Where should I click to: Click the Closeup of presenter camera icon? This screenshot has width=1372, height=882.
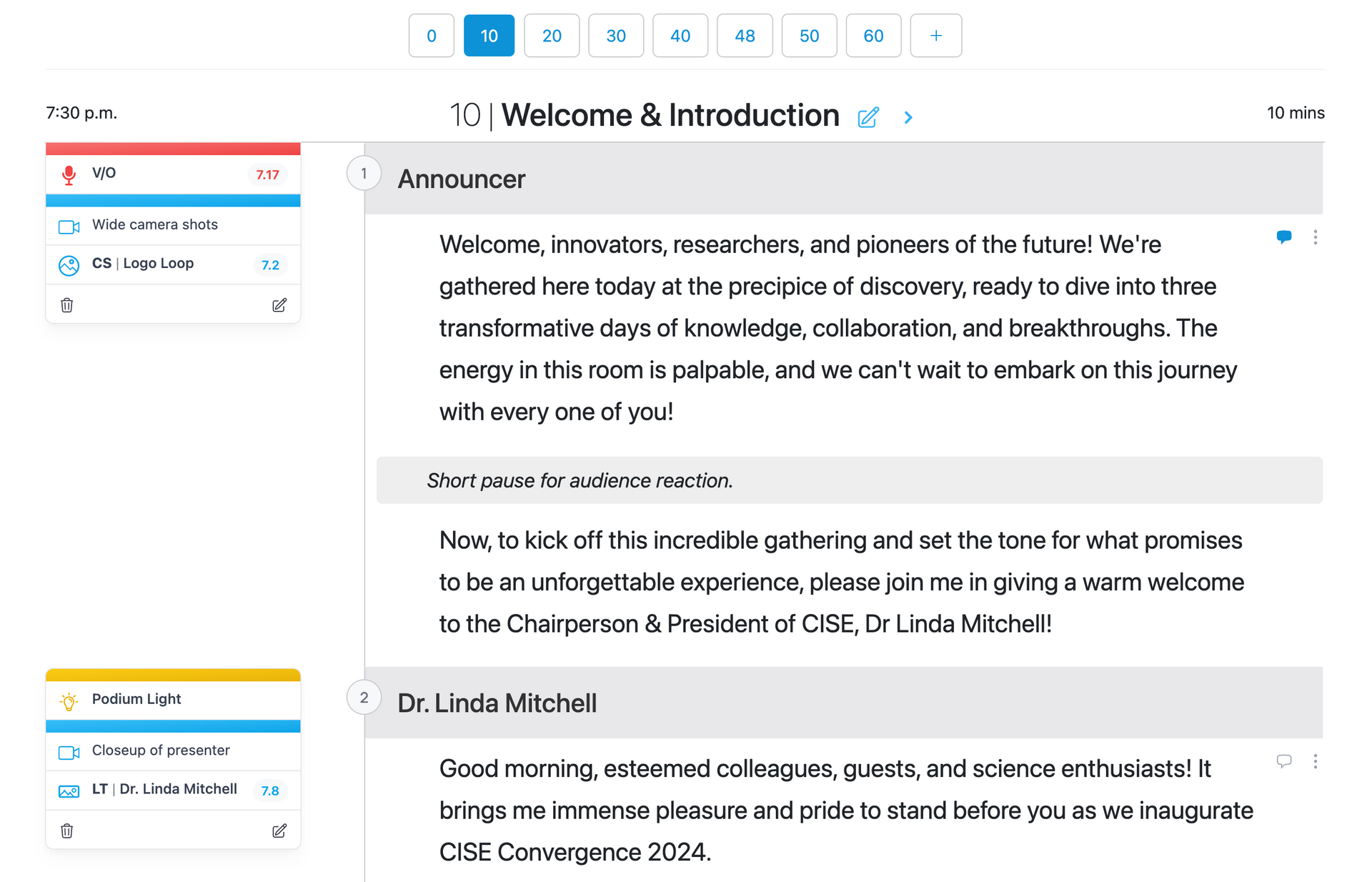point(69,753)
